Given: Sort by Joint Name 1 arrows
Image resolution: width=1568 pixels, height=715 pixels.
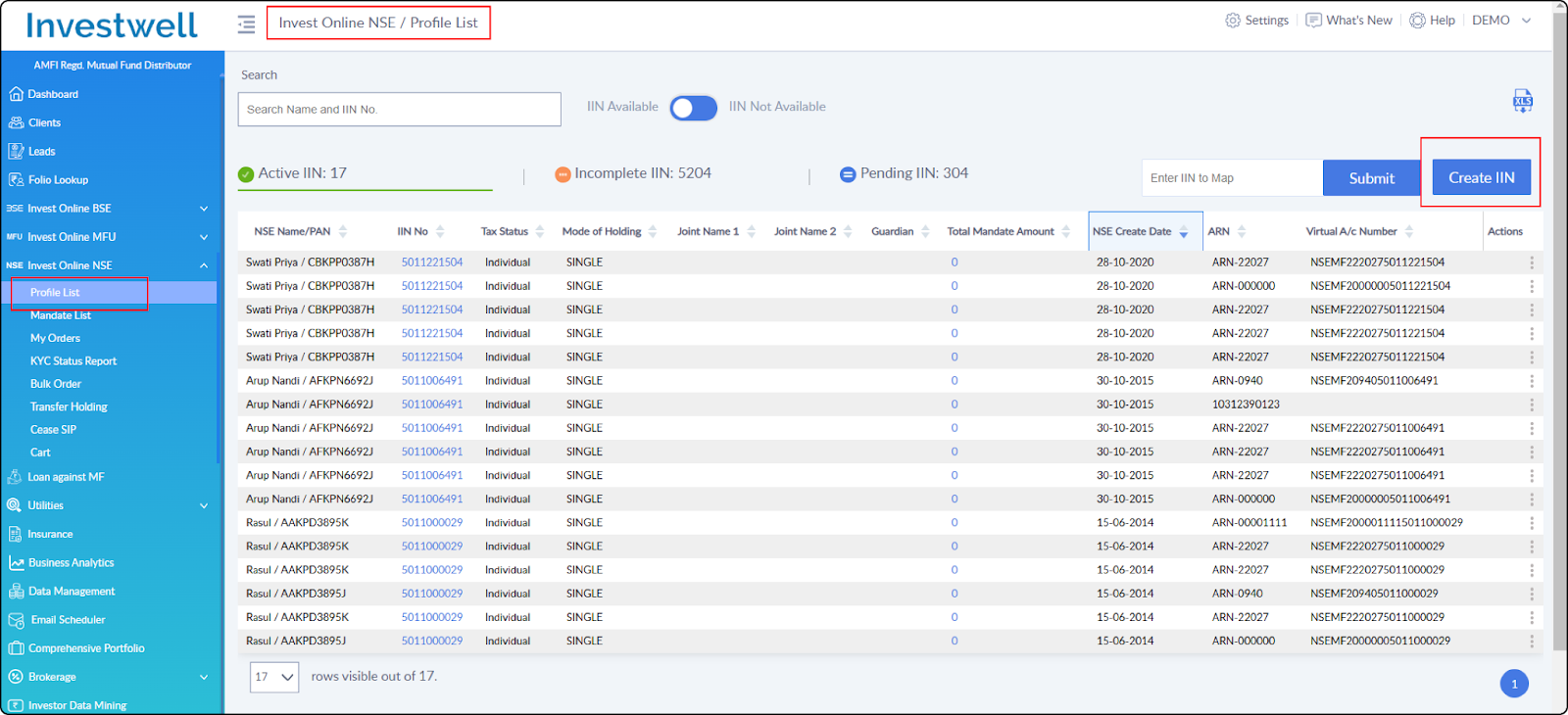Looking at the screenshot, I should coord(752,231).
